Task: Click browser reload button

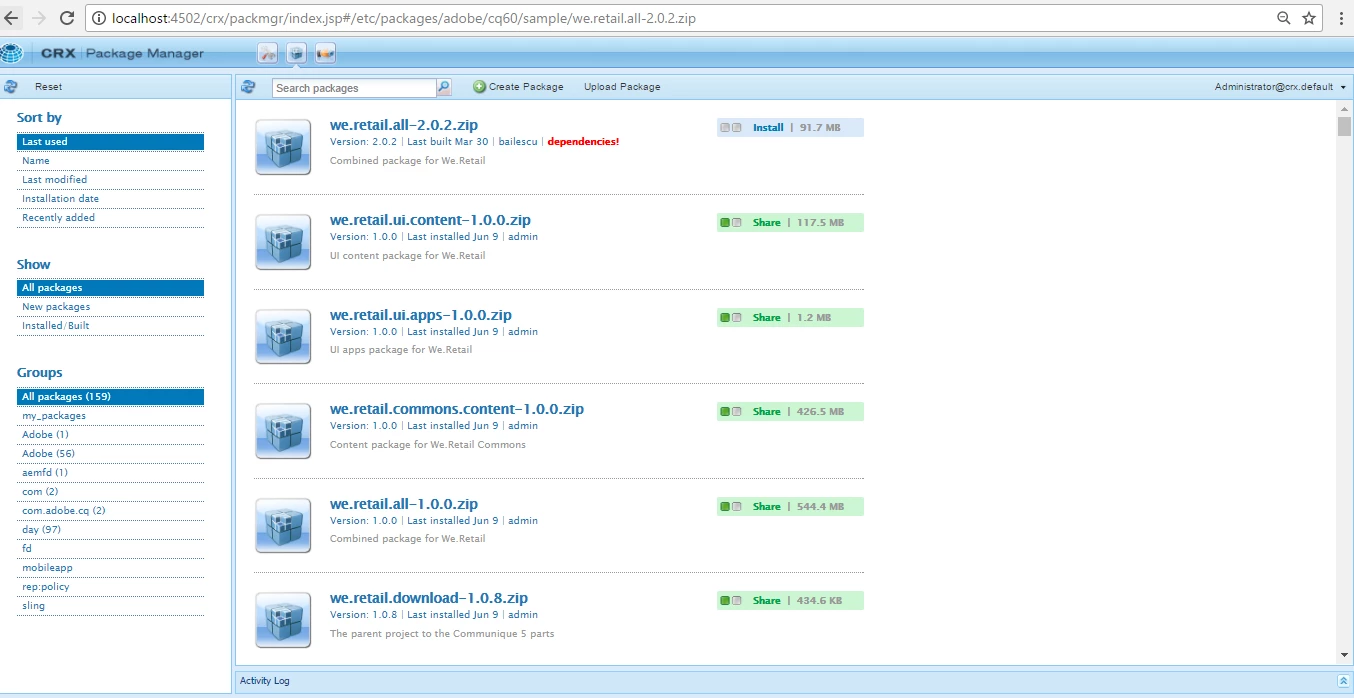Action: 67,18
